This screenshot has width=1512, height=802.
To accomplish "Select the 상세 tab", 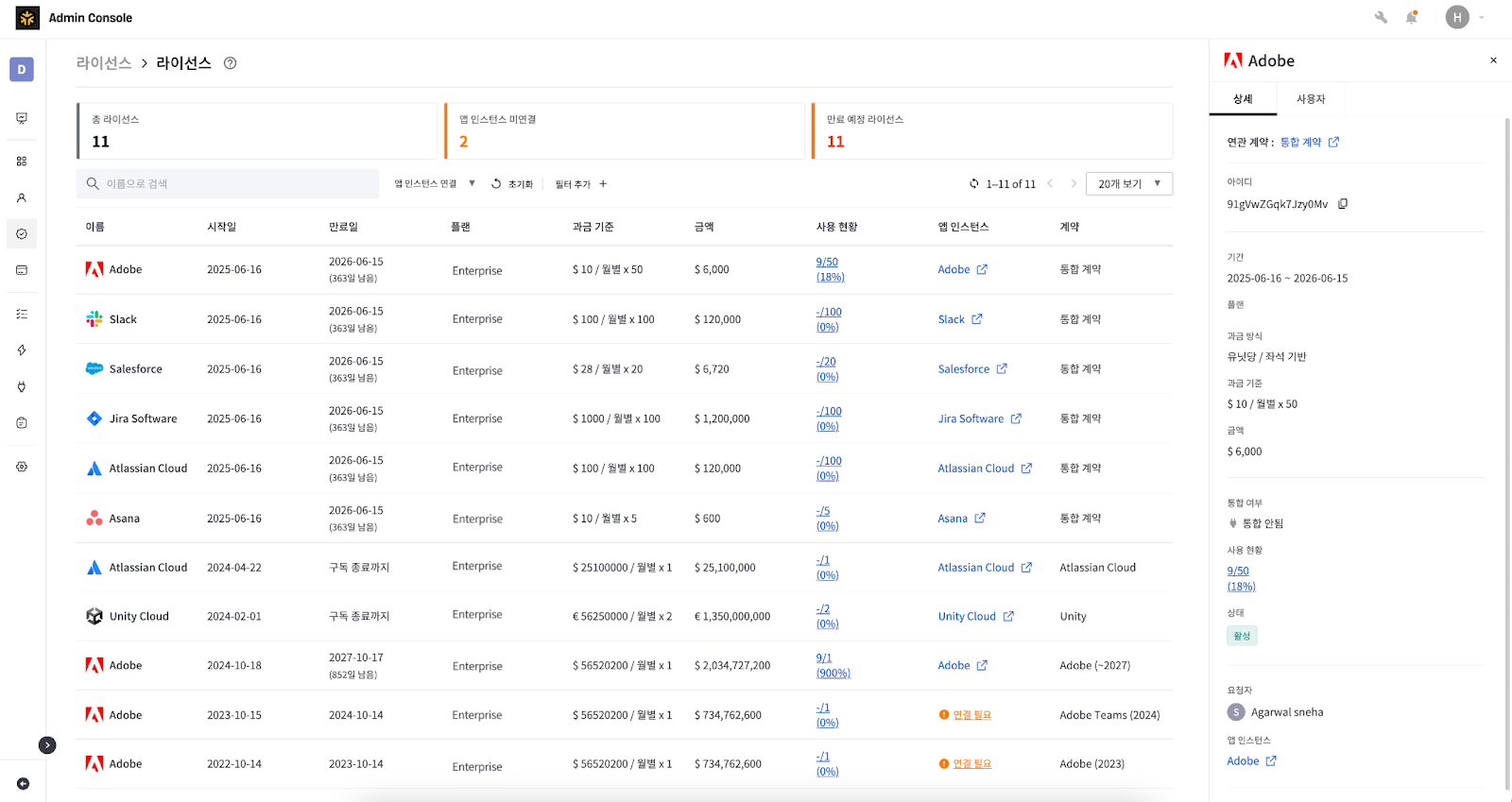I will pyautogui.click(x=1242, y=99).
